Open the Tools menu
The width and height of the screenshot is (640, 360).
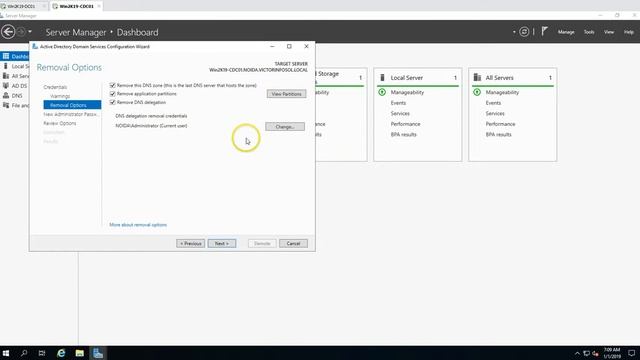pyautogui.click(x=589, y=32)
